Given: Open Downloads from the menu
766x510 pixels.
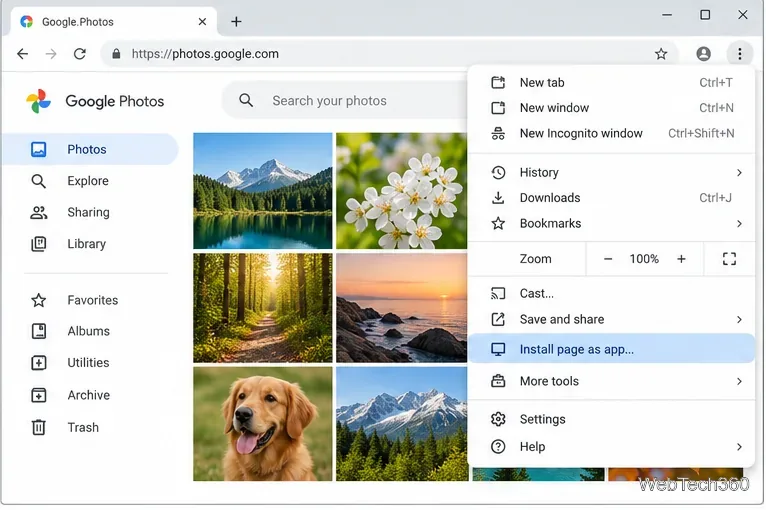Looking at the screenshot, I should pos(611,198).
